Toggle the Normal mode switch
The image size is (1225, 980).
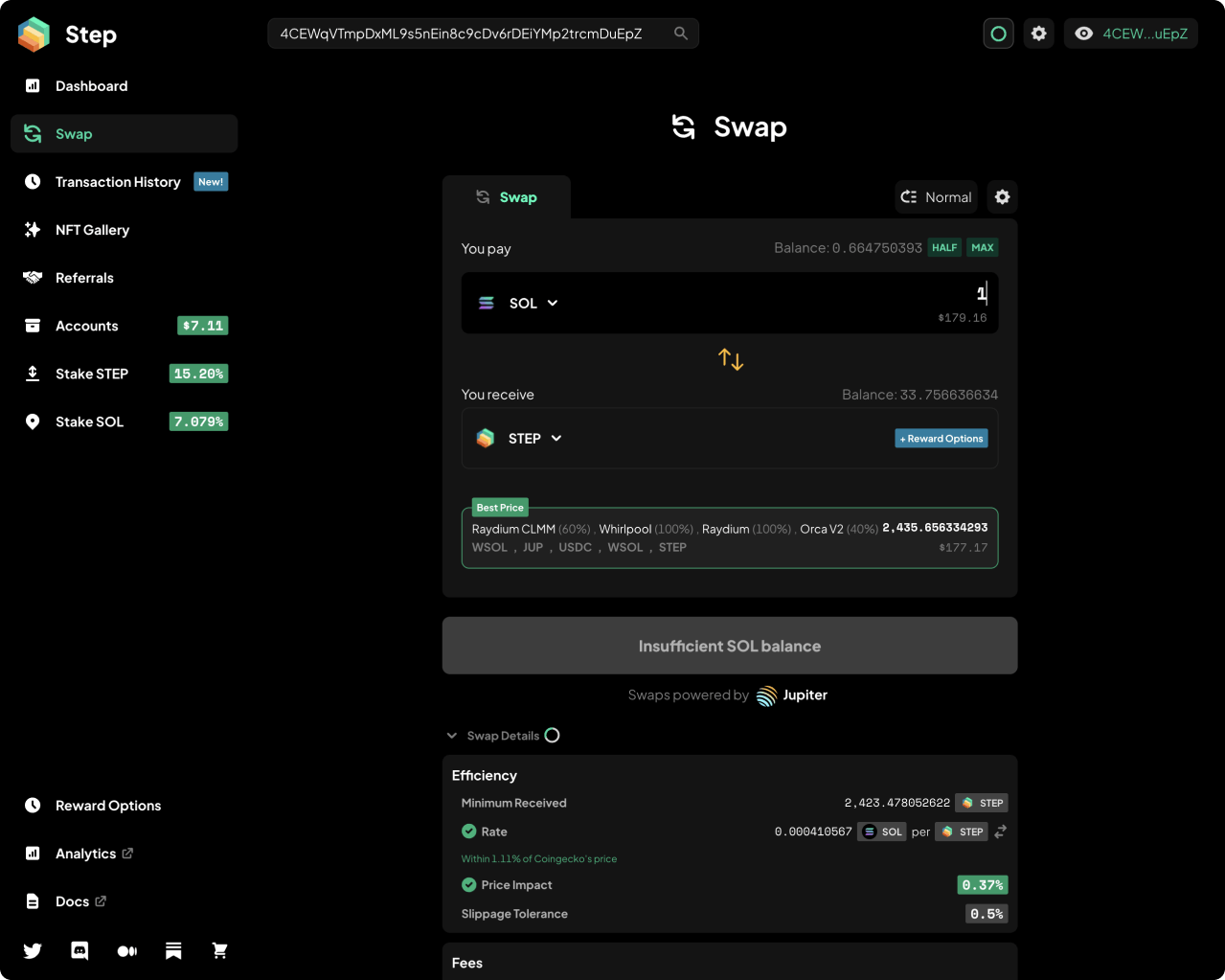click(x=937, y=196)
